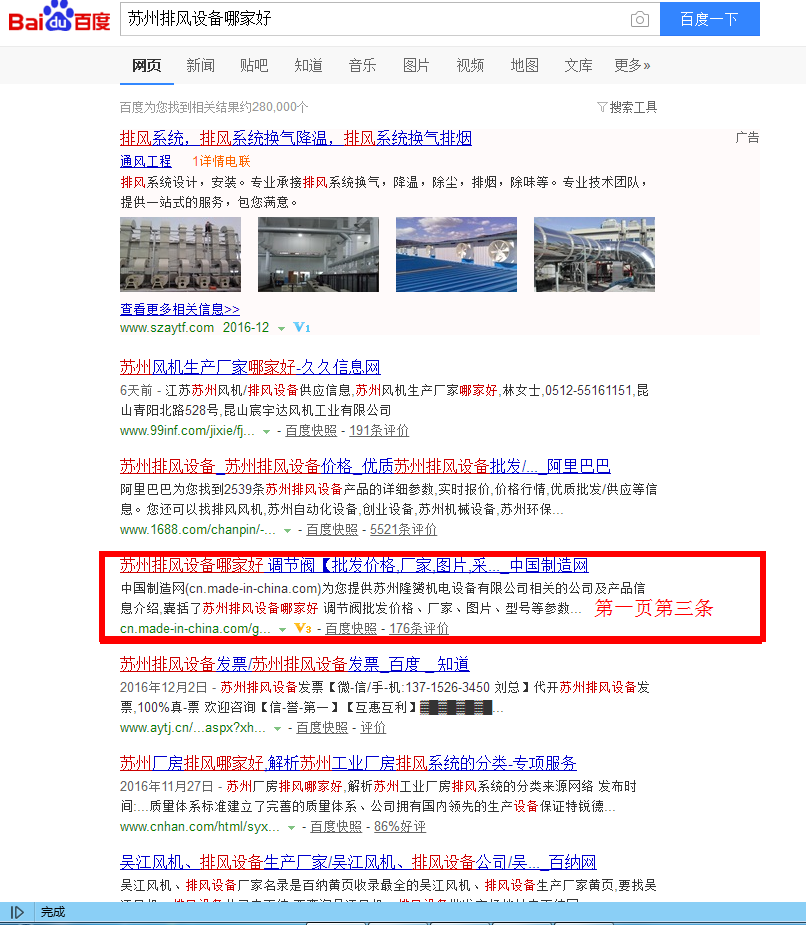Open result 苏州风机生产厂家哪家好-久久信息网

pos(250,367)
